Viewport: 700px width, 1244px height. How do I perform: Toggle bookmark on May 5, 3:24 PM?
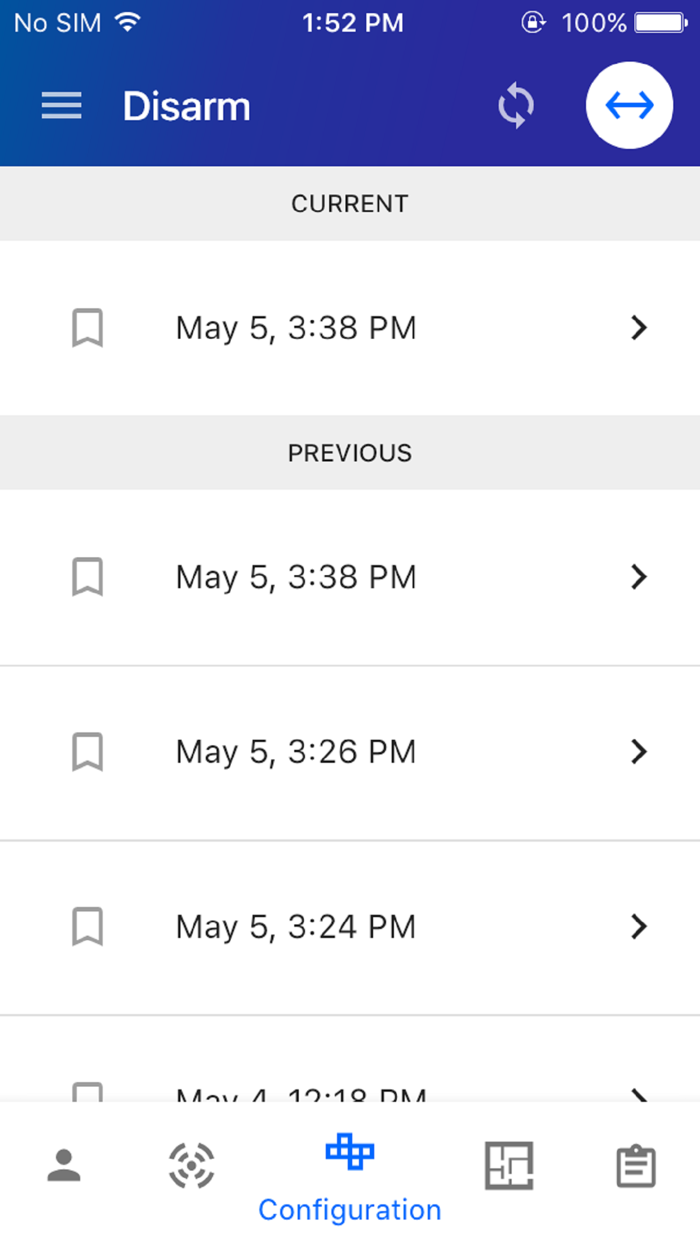point(88,927)
